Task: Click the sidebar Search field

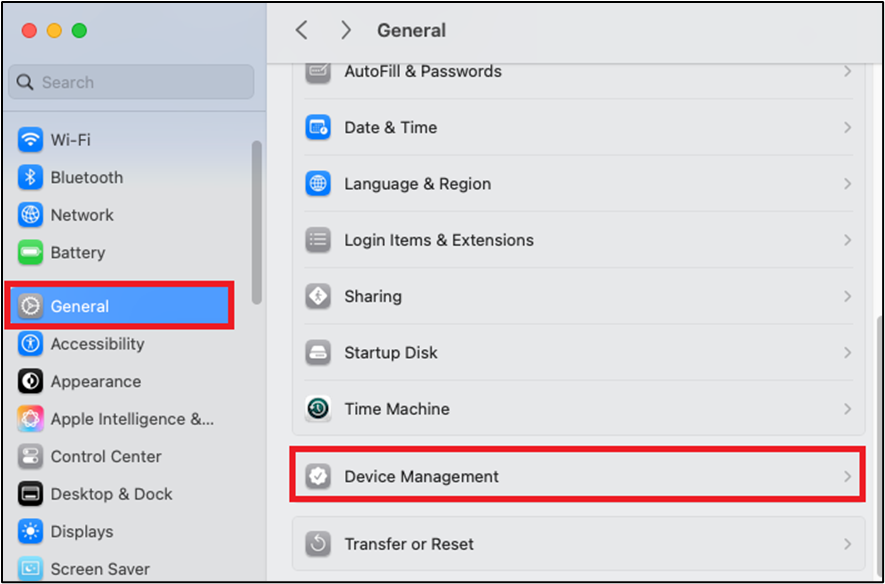Action: pyautogui.click(x=132, y=82)
